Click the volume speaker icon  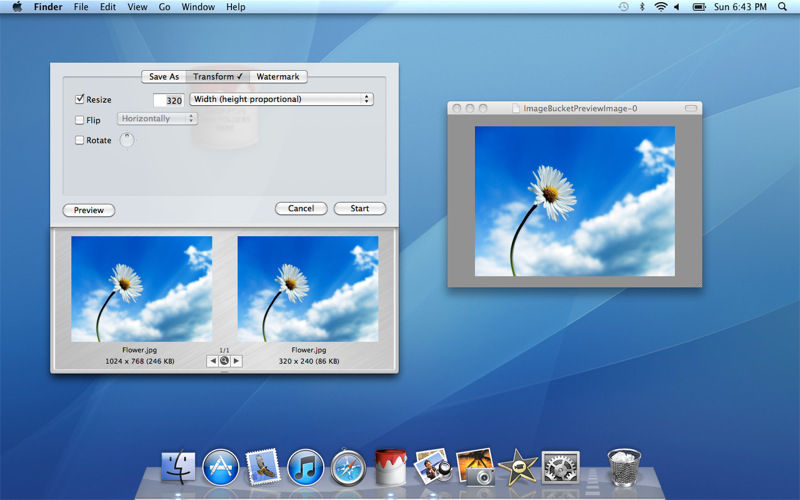coord(677,7)
